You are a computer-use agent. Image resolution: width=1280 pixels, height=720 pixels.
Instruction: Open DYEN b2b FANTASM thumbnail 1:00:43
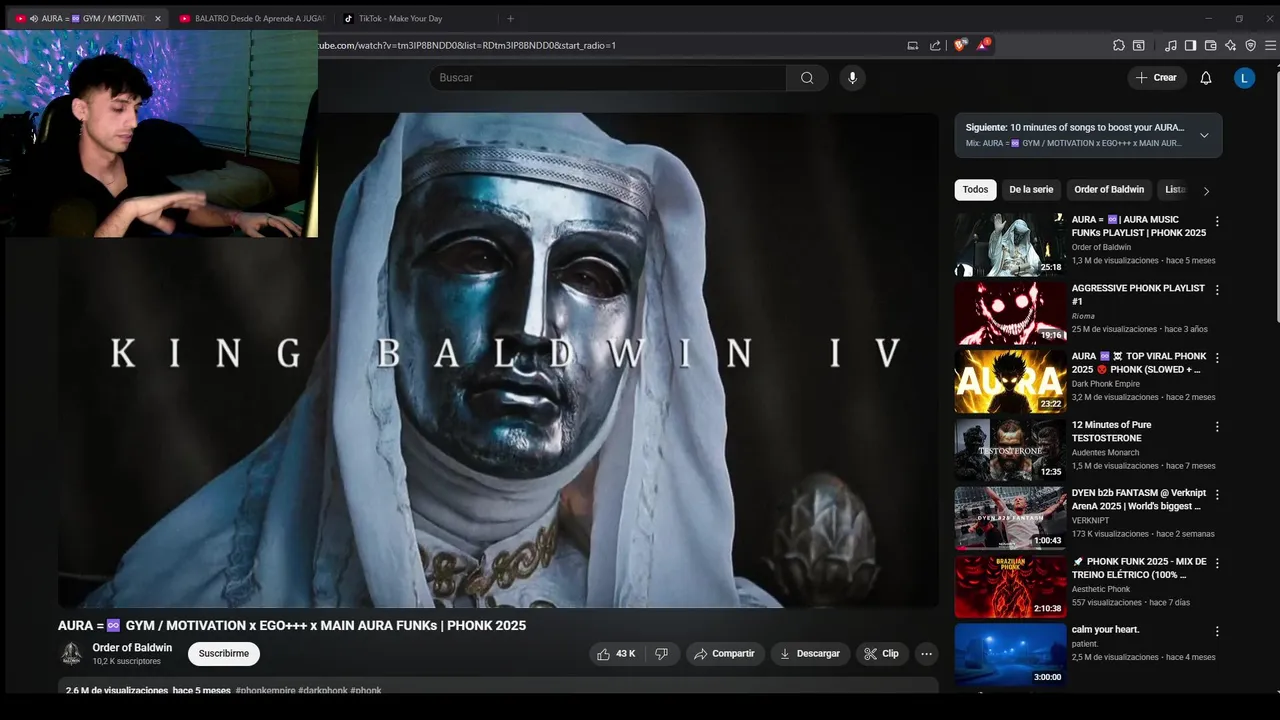point(1010,518)
